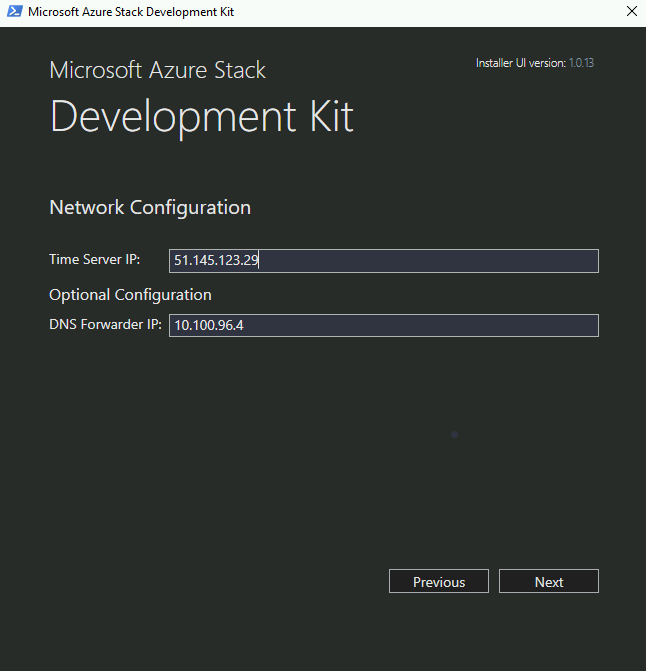The height and width of the screenshot is (671, 646).
Task: Select the DNS Forwarder IP field
Action: [x=384, y=325]
